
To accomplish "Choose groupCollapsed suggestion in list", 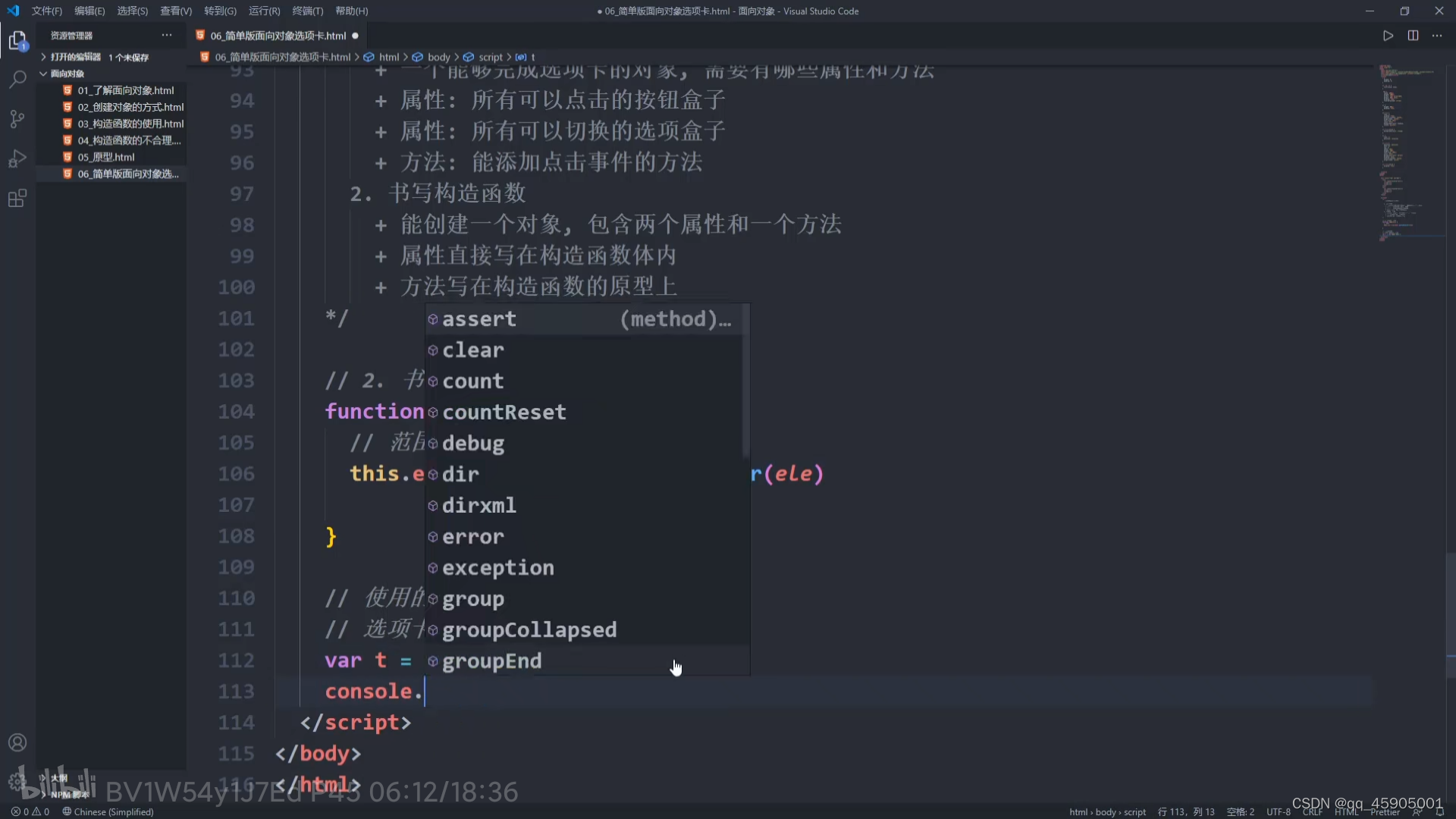I will click(x=529, y=629).
